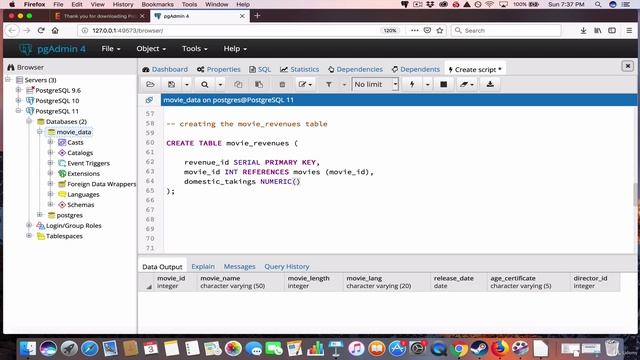Open the Query History tab
Screen dimensions: 640x360
tap(287, 266)
